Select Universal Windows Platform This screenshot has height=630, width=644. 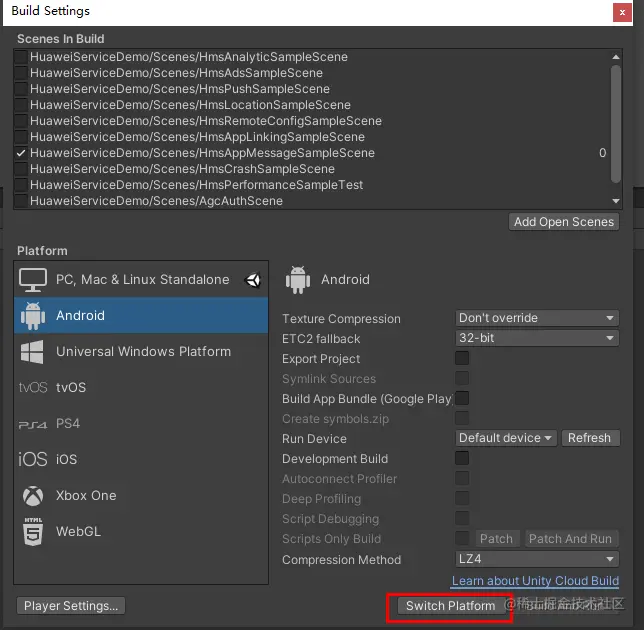[141, 352]
